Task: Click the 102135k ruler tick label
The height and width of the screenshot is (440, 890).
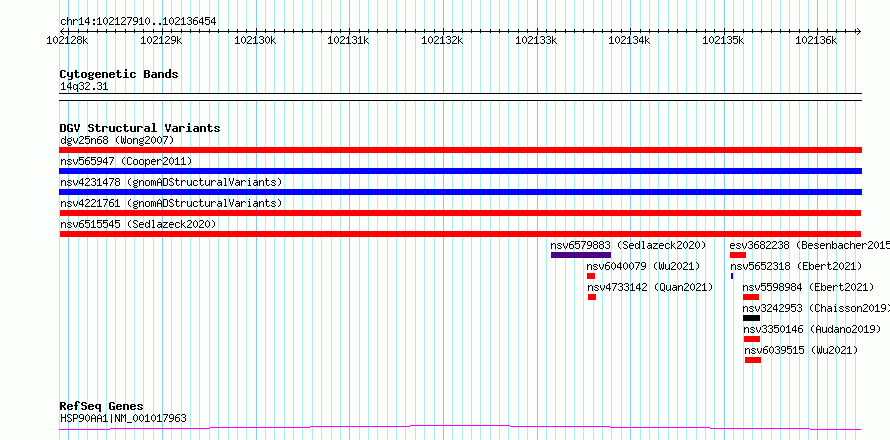Action: pyautogui.click(x=723, y=40)
